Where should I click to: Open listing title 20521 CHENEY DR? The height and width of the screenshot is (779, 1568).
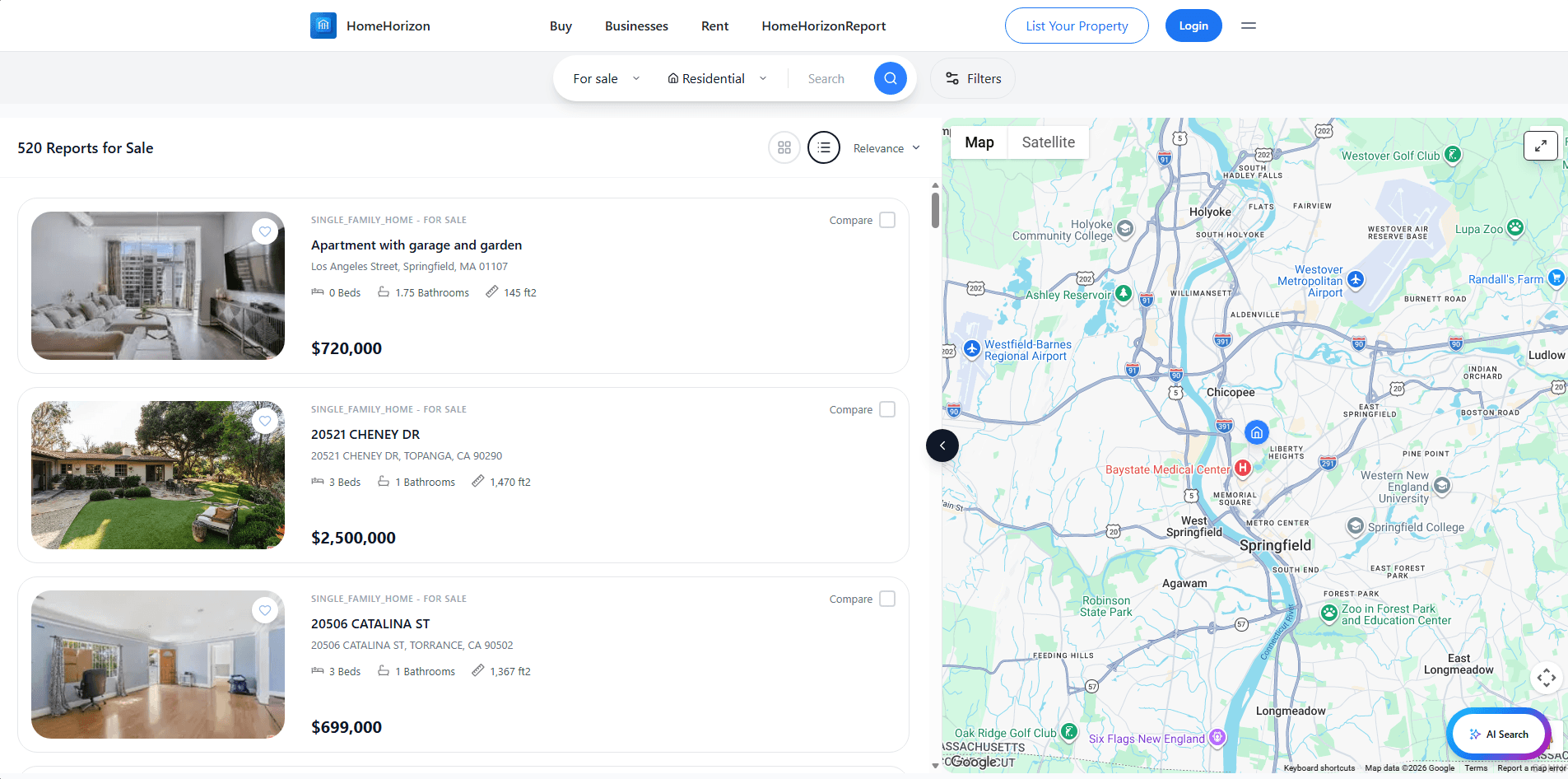365,434
